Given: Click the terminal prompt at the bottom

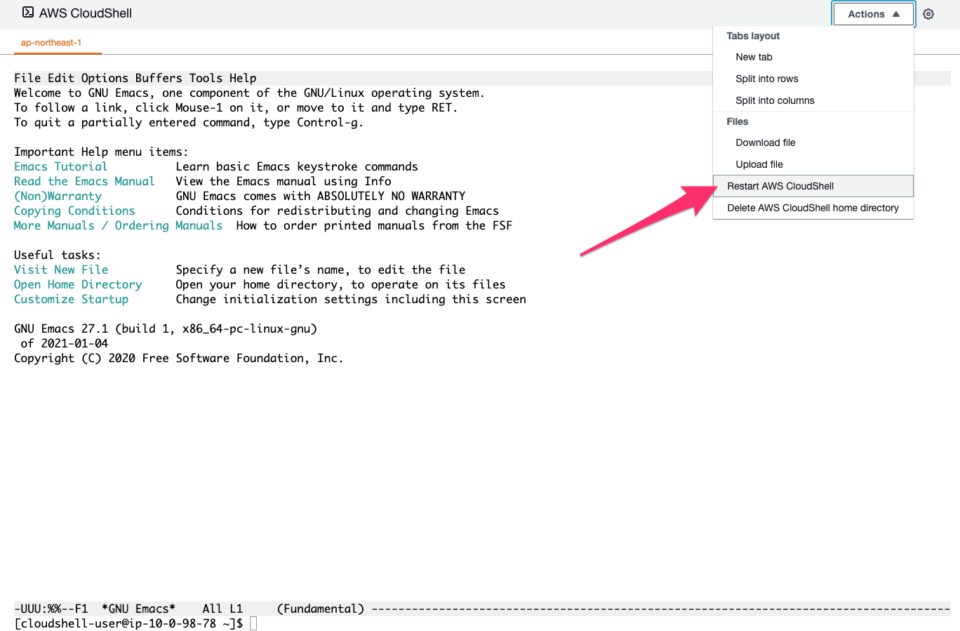Looking at the screenshot, I should pyautogui.click(x=253, y=623).
